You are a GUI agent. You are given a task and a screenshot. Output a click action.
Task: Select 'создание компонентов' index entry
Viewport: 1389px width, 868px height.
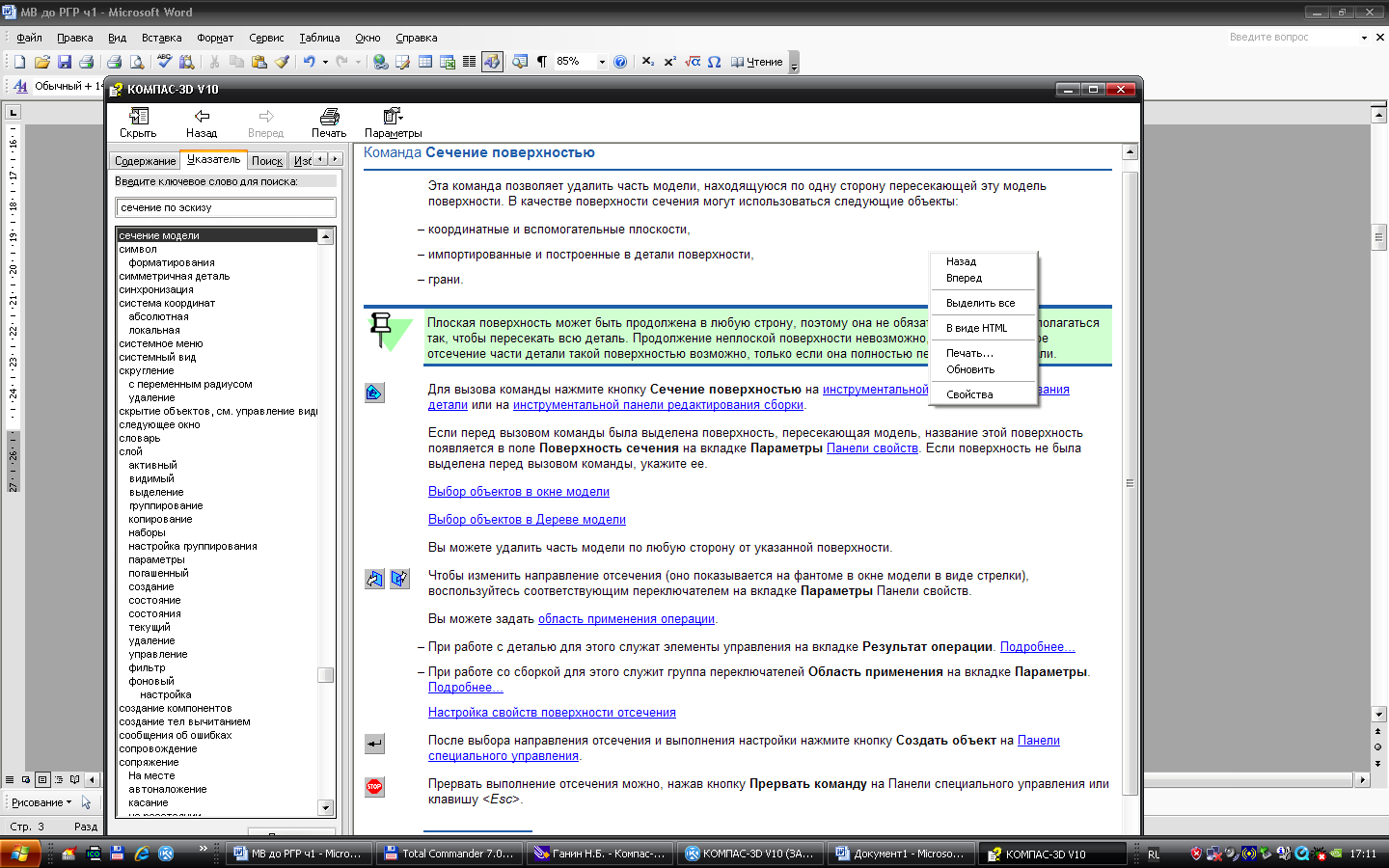tap(176, 708)
